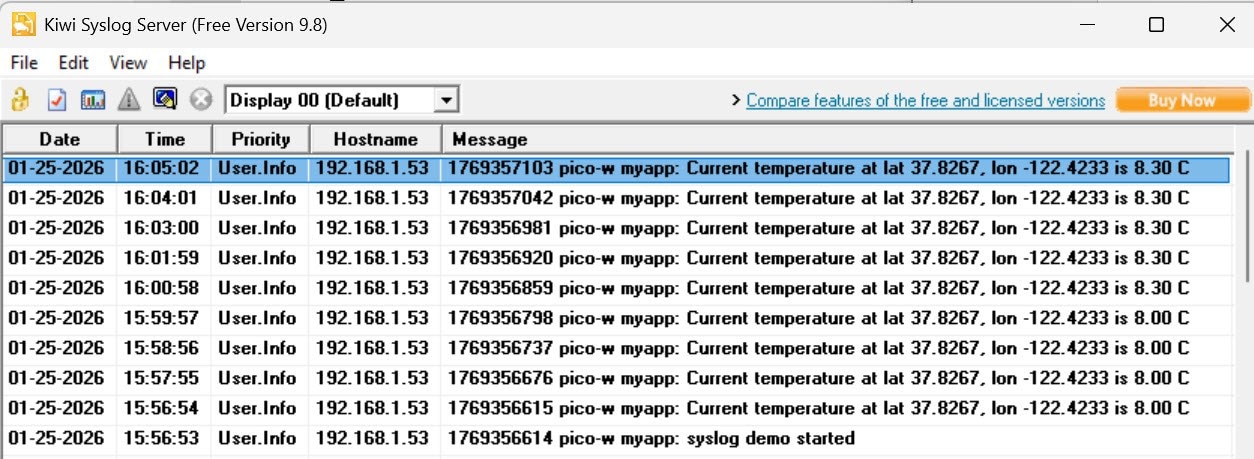Select the log row timed 16:03:00

pyautogui.click(x=616, y=228)
